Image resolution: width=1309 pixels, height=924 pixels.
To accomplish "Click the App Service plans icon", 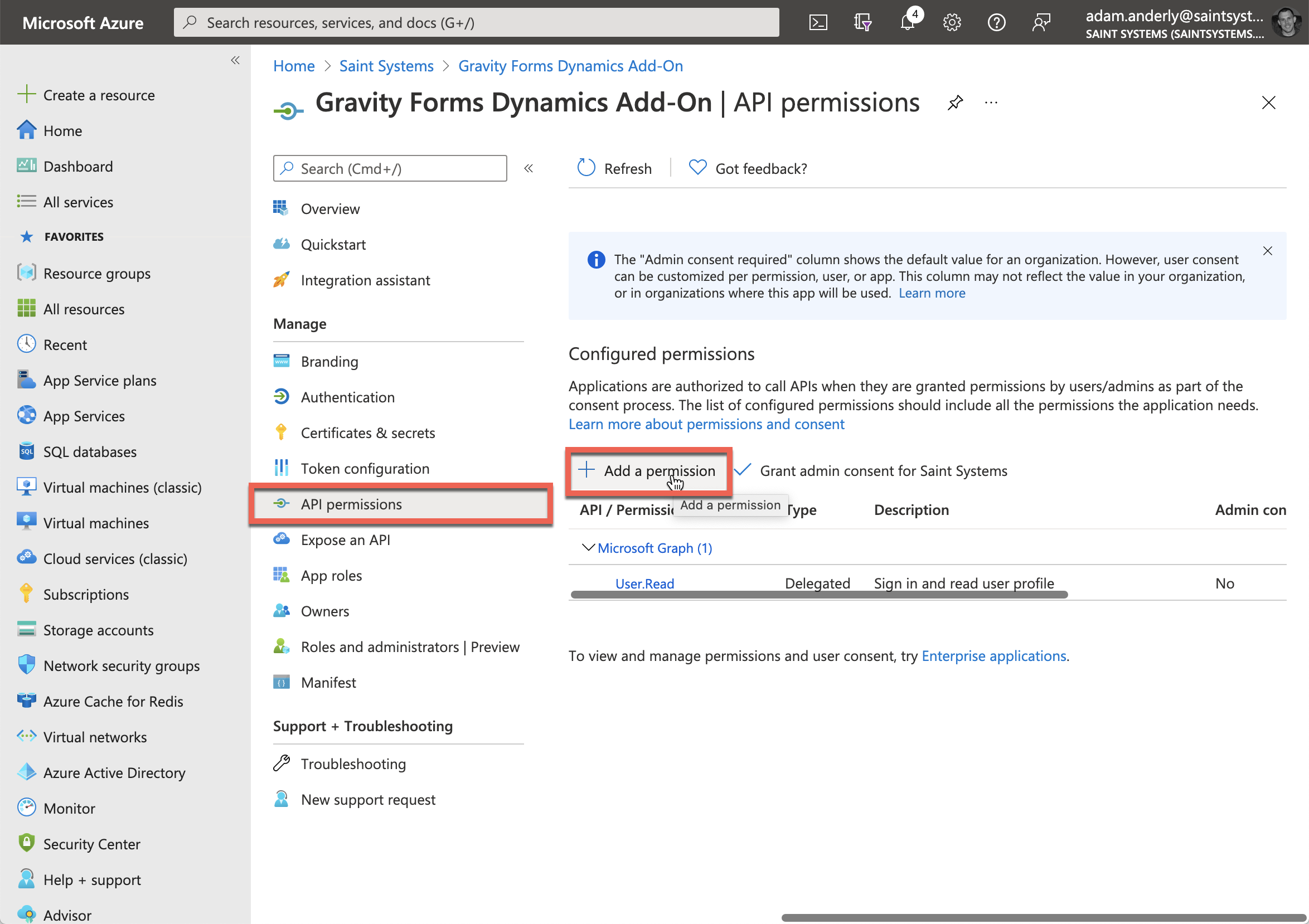I will click(26, 380).
